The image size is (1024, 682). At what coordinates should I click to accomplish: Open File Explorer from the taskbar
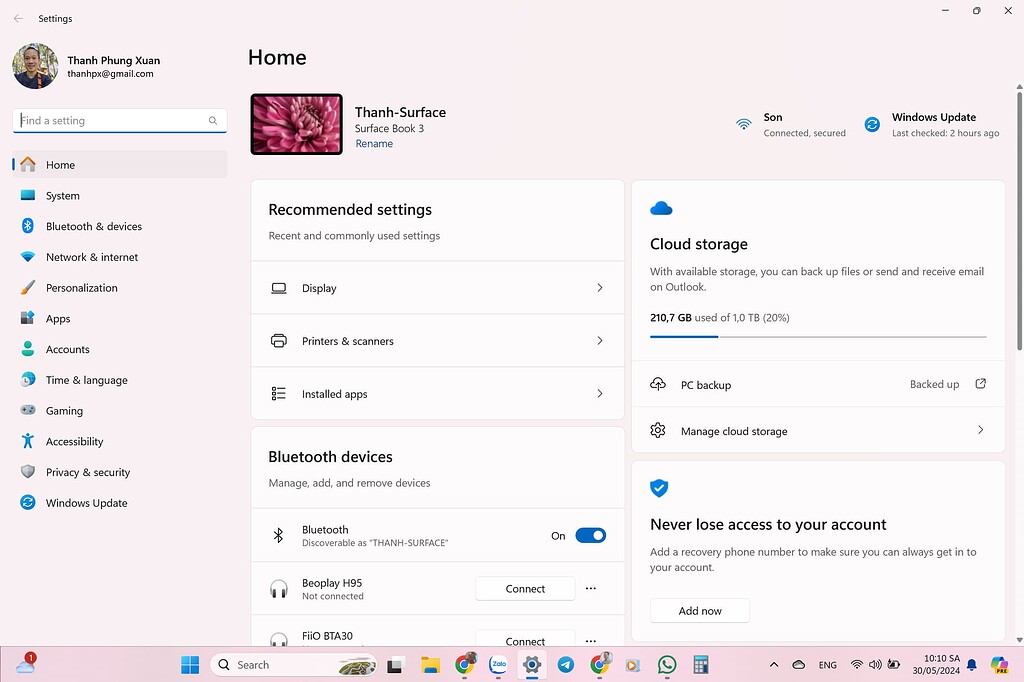pyautogui.click(x=430, y=664)
